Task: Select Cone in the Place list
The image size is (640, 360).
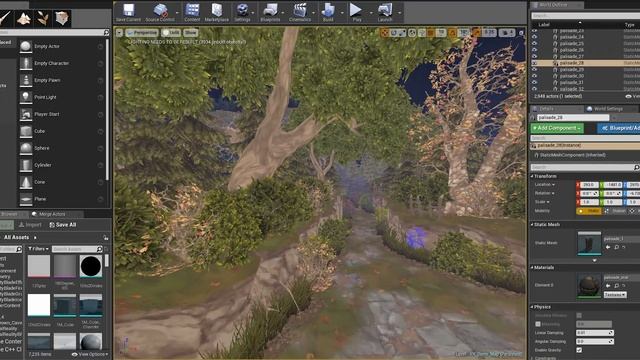Action: click(x=61, y=182)
